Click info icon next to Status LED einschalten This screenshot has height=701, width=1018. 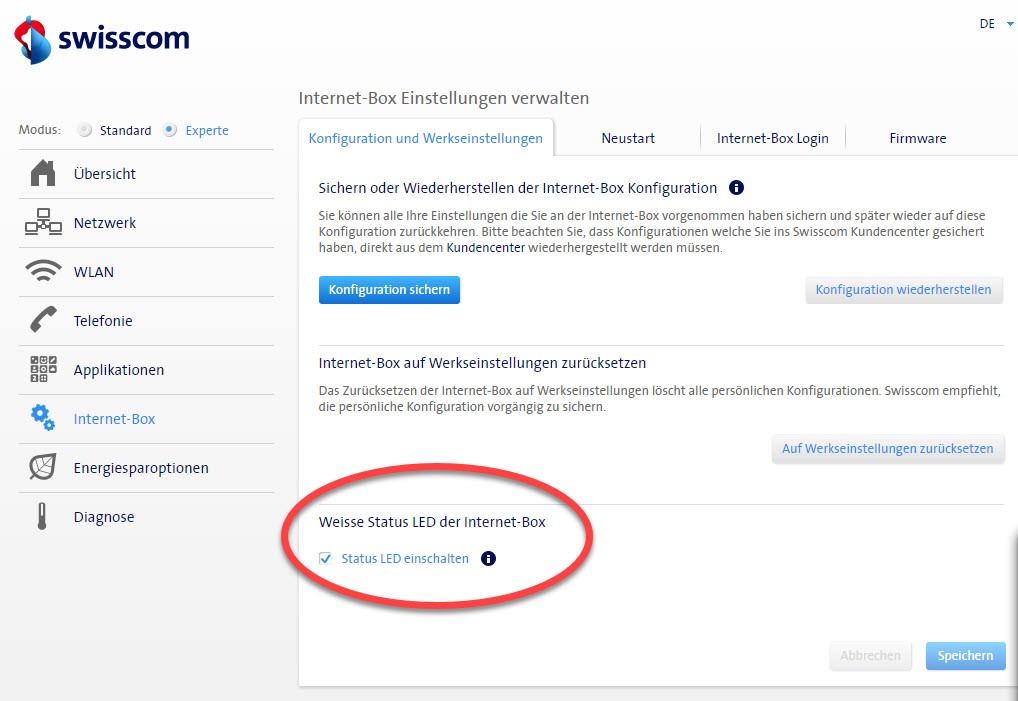point(488,559)
